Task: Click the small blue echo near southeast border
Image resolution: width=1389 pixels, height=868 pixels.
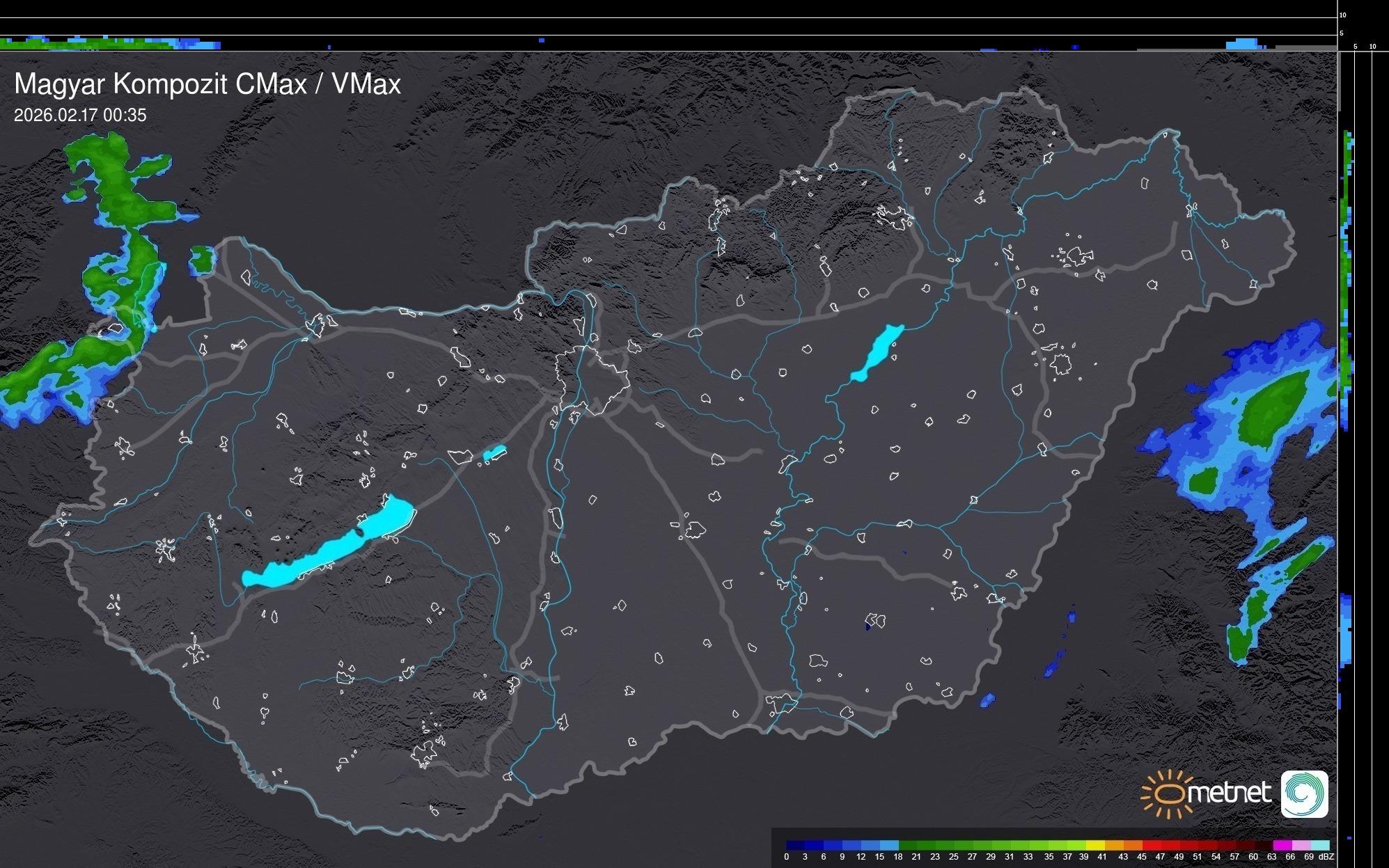Action: pyautogui.click(x=987, y=700)
